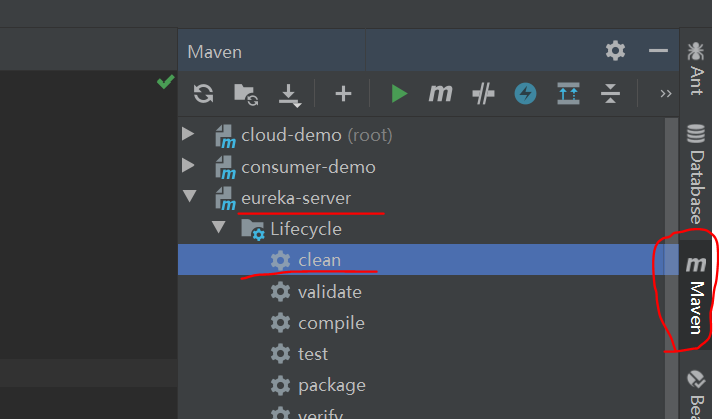Image resolution: width=719 pixels, height=419 pixels.
Task: Select the package lifecycle phase
Action: (x=428, y=385)
